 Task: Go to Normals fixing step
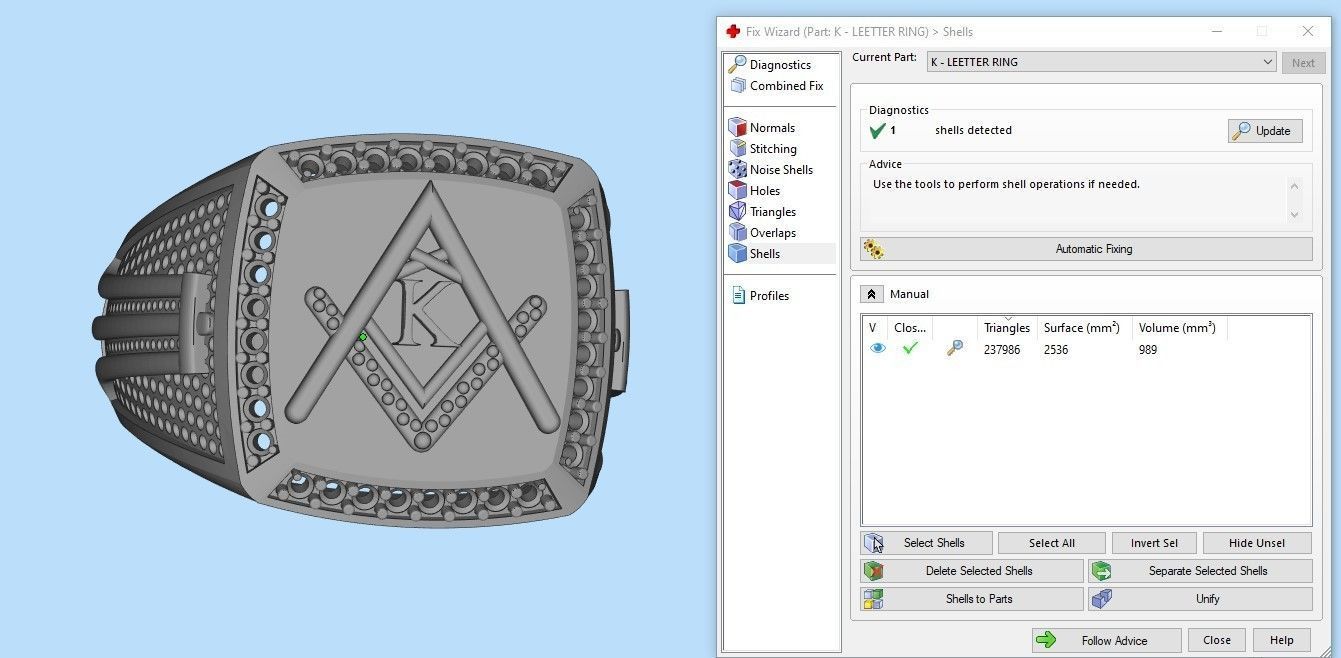pos(762,128)
